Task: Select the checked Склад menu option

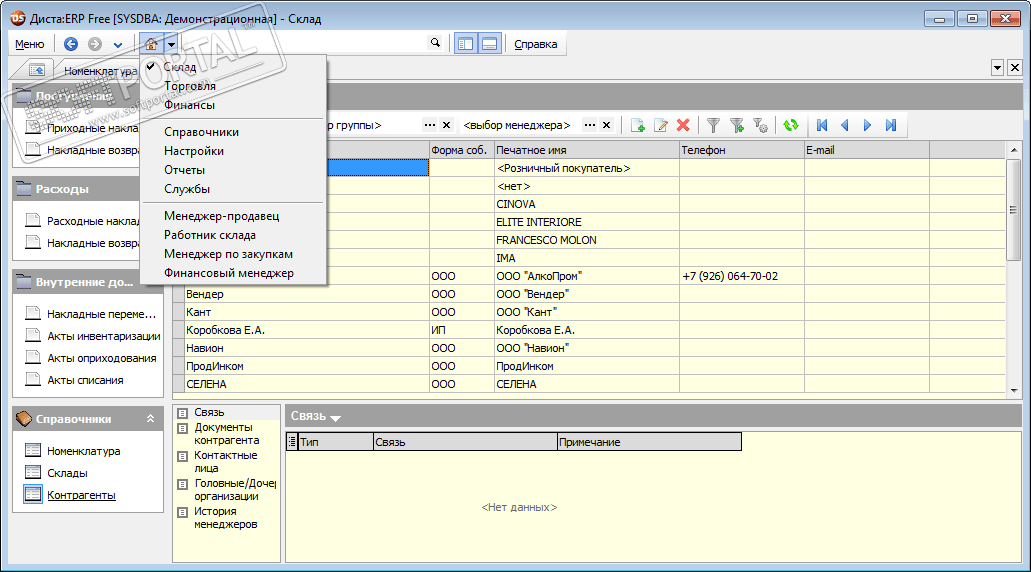Action: [180, 67]
